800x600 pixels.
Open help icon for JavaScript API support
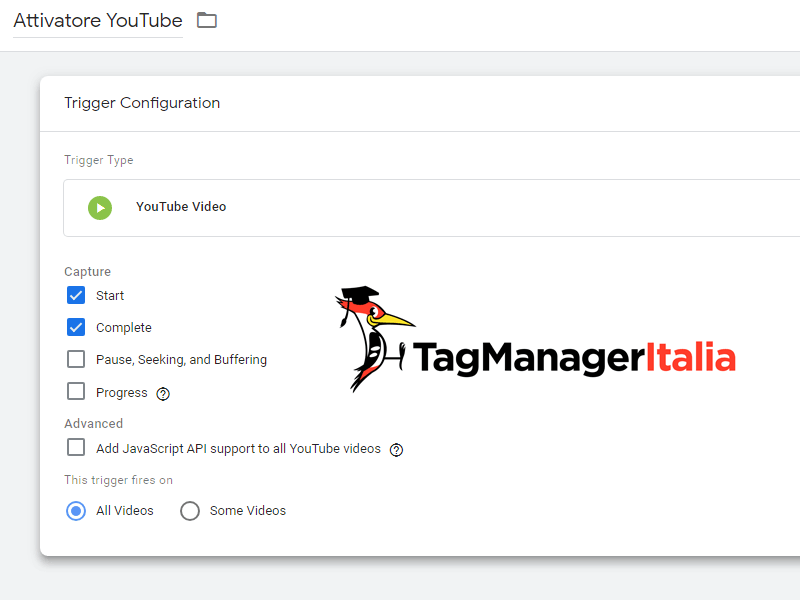[x=396, y=449]
